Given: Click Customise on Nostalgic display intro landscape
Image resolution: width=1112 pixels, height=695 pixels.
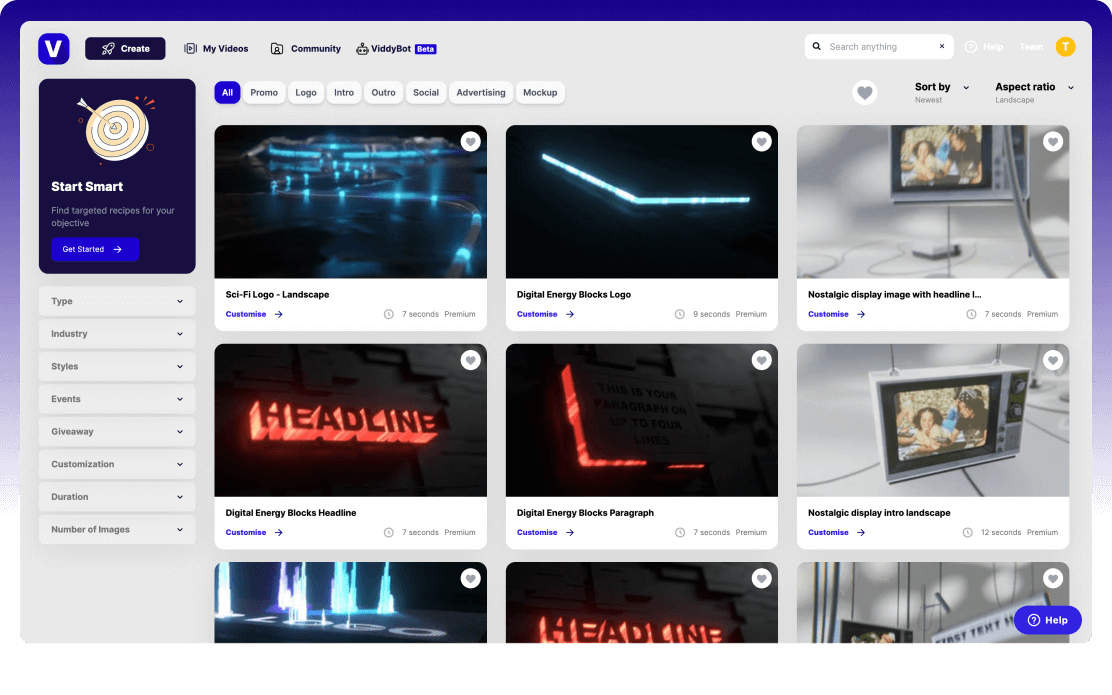Looking at the screenshot, I should [828, 533].
